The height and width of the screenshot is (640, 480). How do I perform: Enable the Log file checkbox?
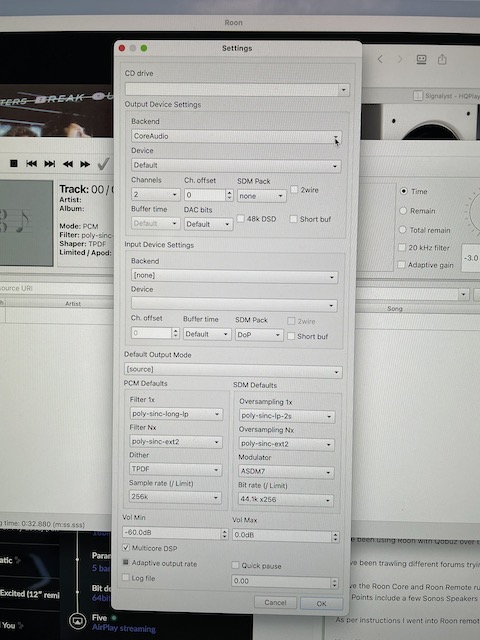pos(126,578)
